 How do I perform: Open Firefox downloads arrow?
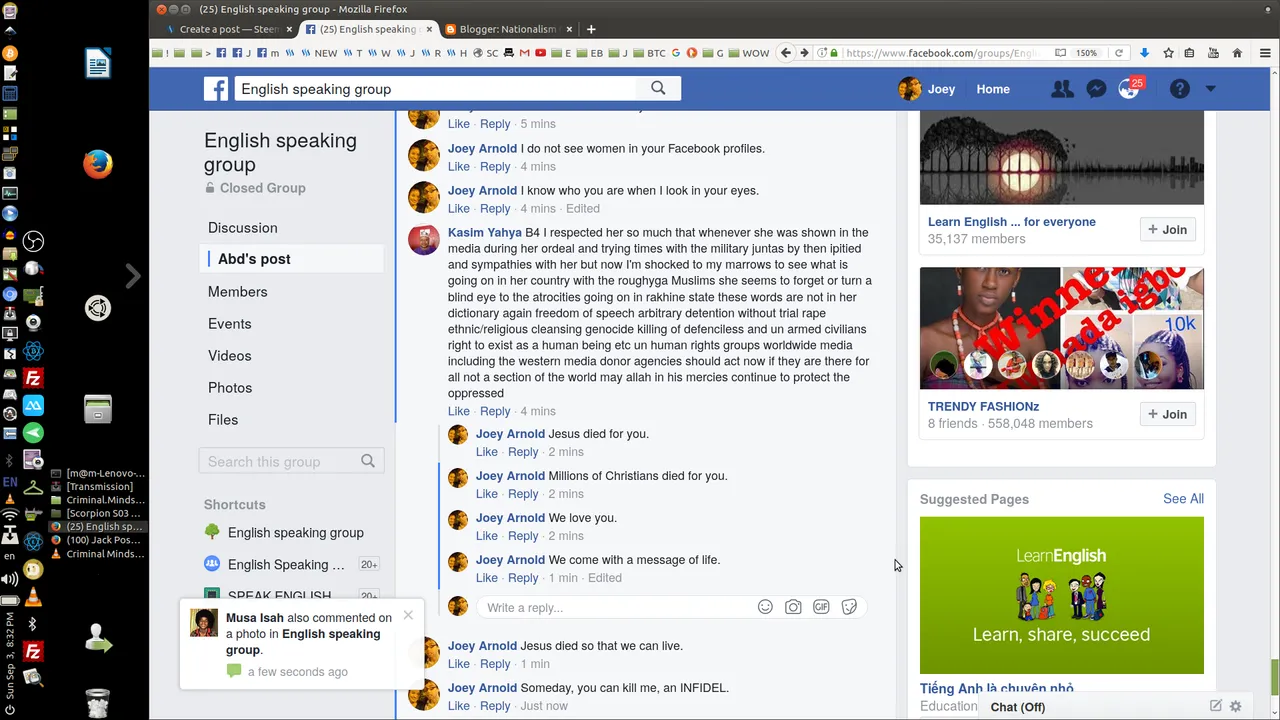[1144, 53]
